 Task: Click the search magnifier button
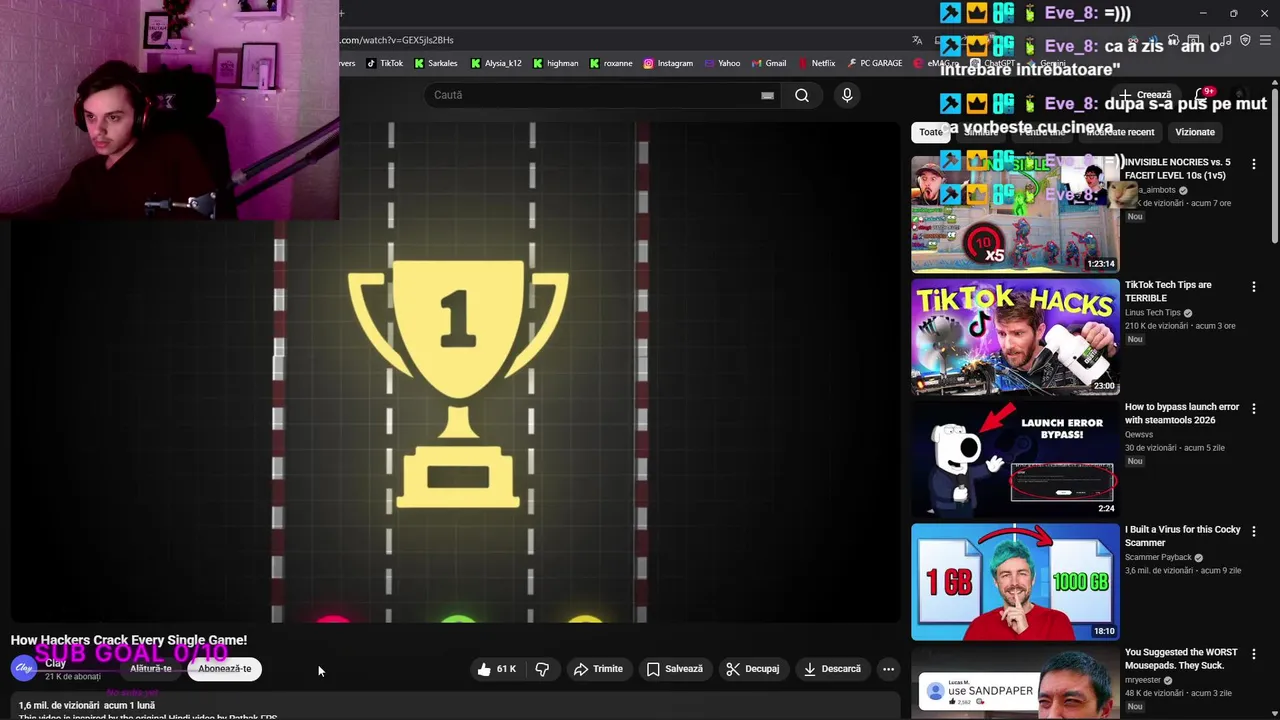(x=802, y=95)
